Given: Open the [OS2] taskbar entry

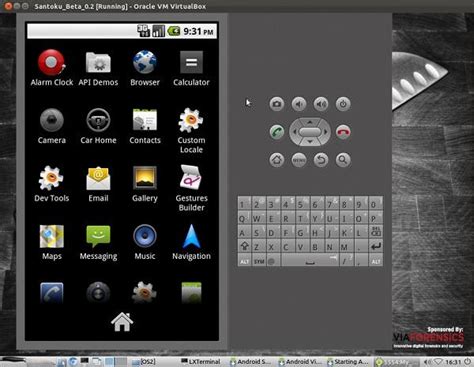Looking at the screenshot, I should click(144, 361).
